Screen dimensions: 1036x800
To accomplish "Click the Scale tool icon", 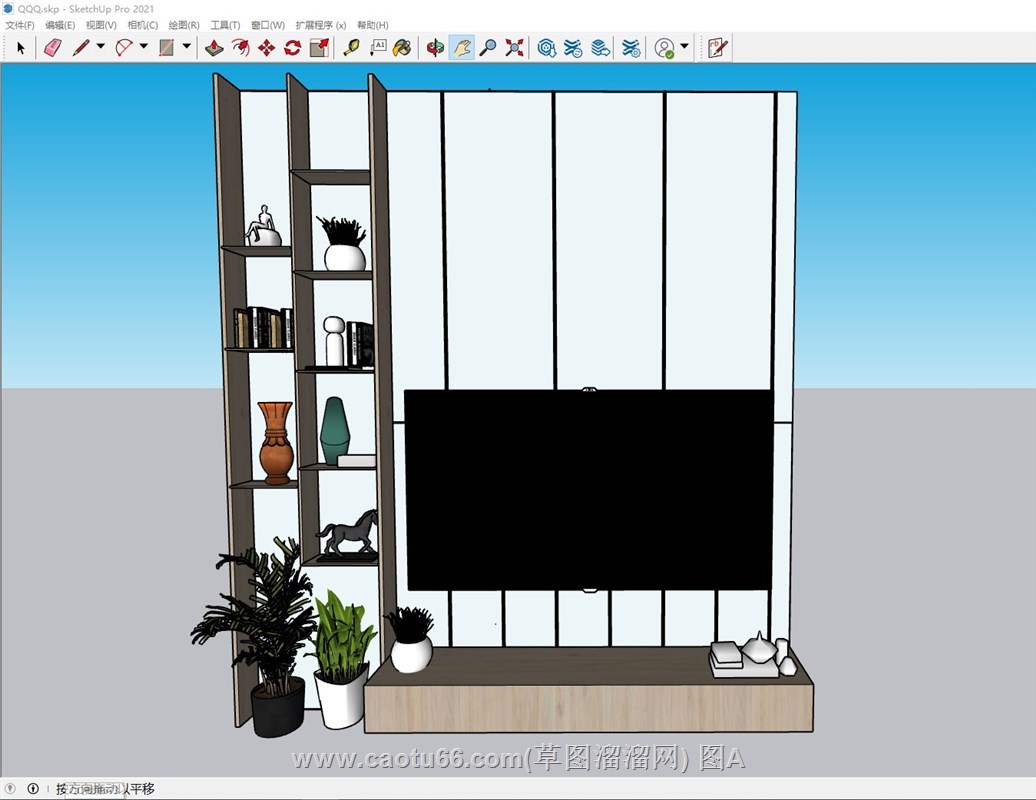I will 319,47.
